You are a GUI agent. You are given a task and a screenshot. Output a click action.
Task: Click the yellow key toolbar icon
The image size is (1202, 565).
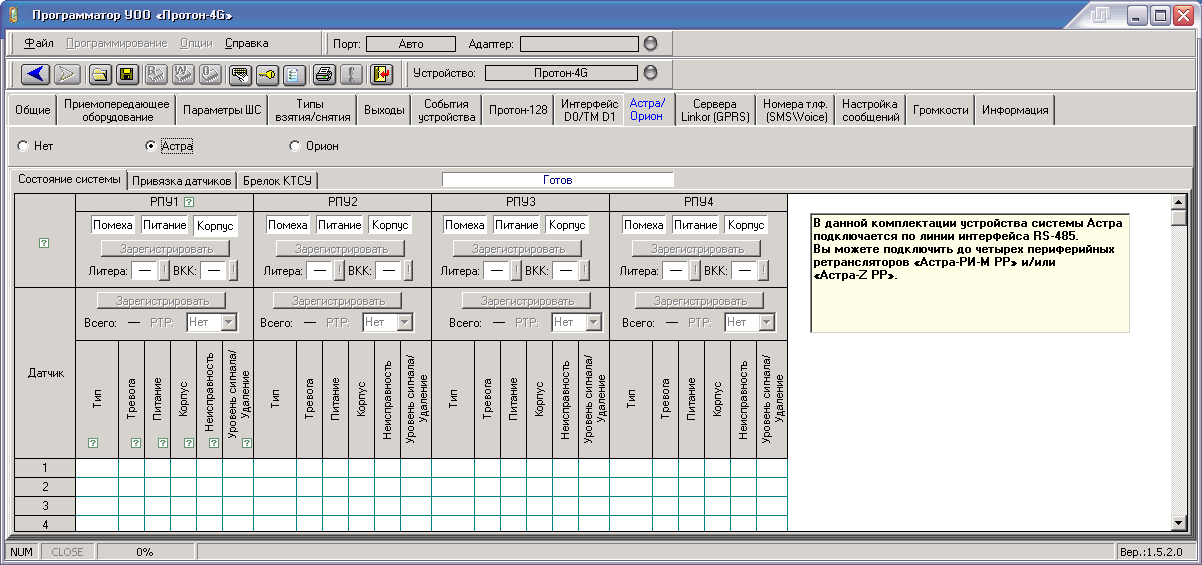(267, 74)
